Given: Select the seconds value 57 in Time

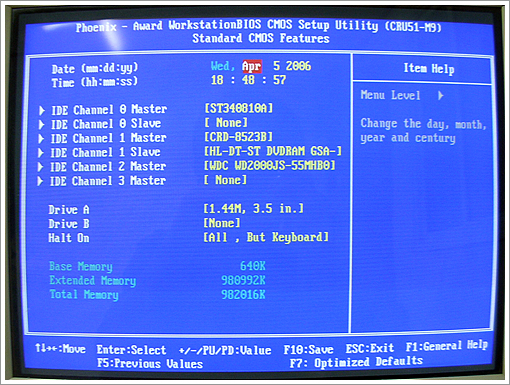Looking at the screenshot, I should click(x=280, y=80).
